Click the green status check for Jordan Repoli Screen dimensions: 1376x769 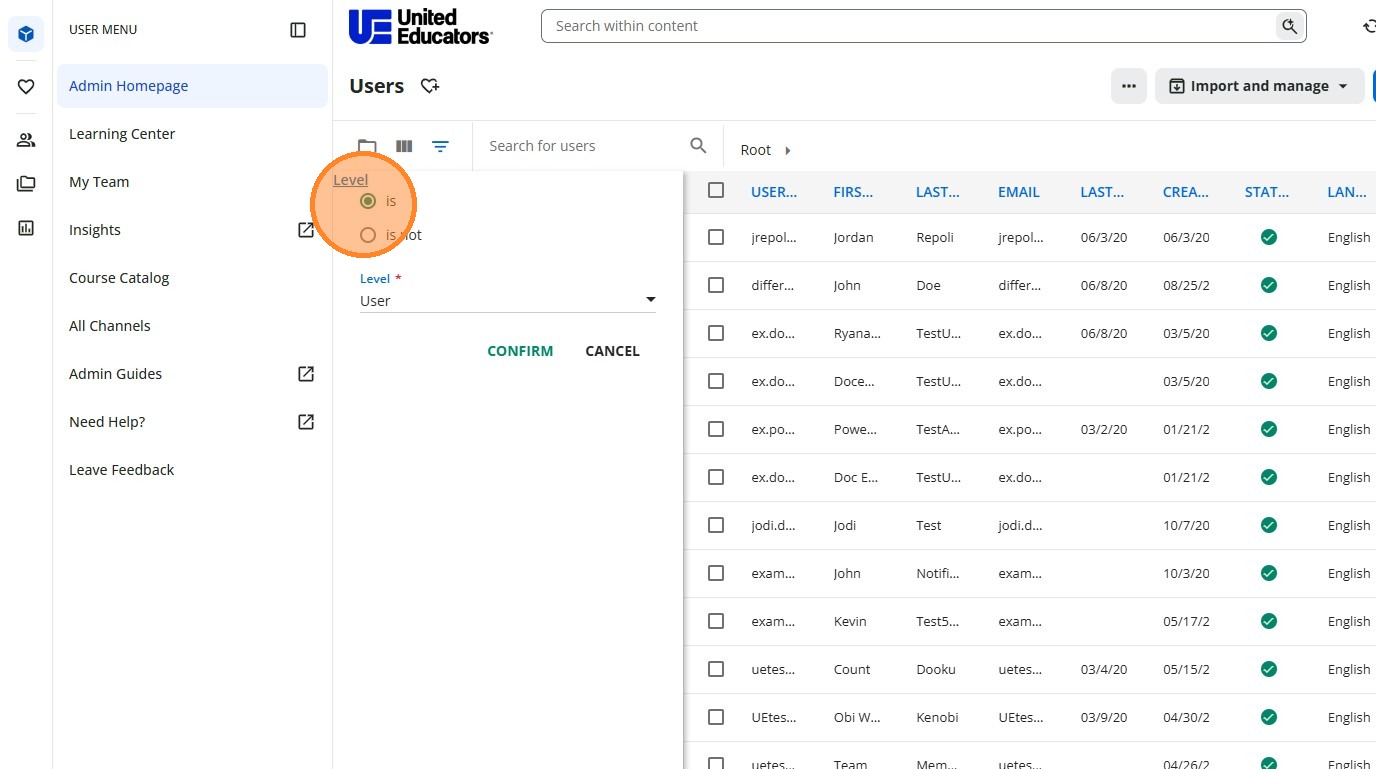pyautogui.click(x=1269, y=237)
